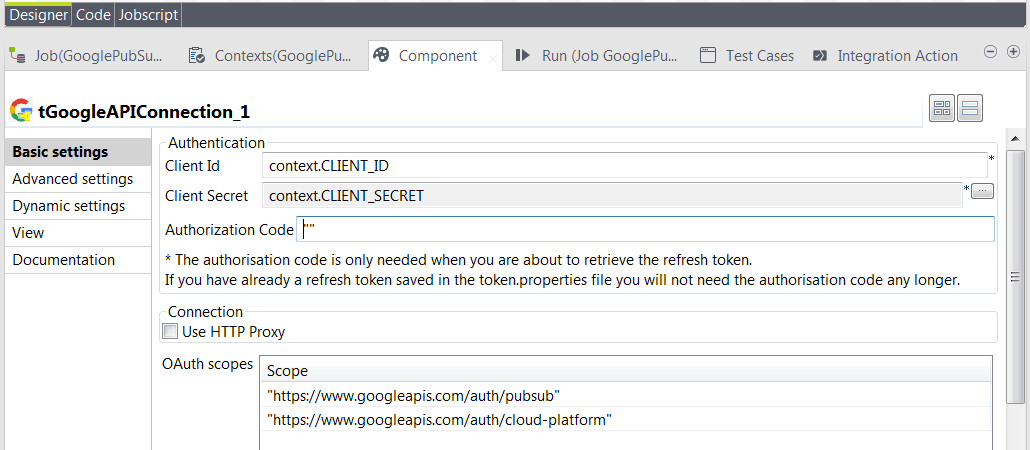
Task: Open the Run (Job GooglePu... tab
Action: (596, 56)
